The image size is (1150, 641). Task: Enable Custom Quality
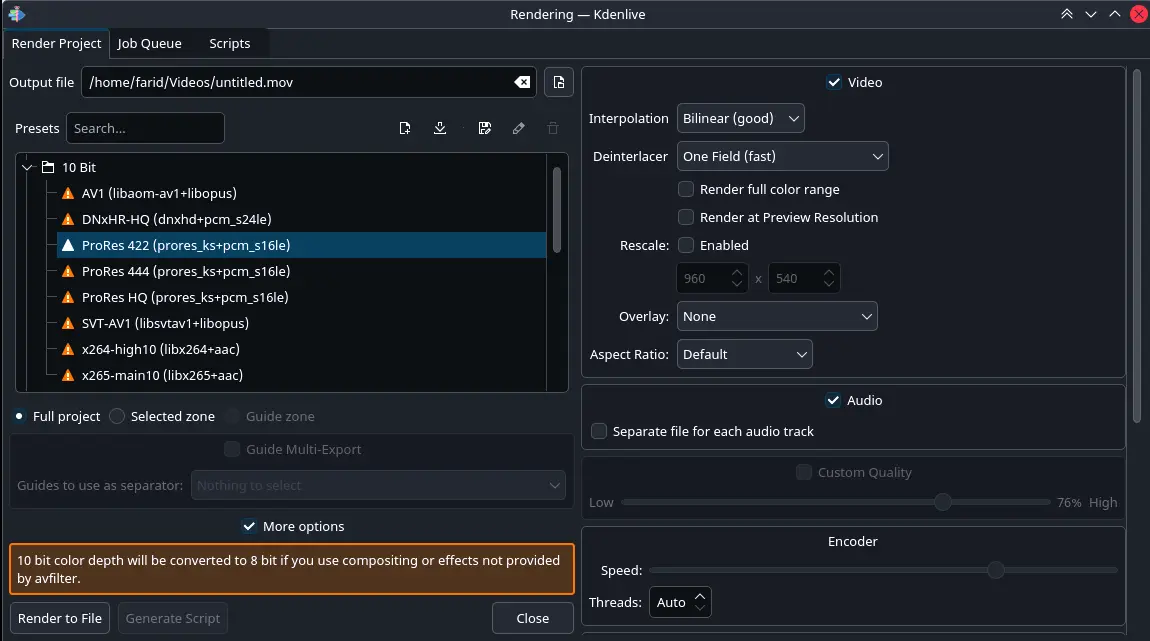click(803, 471)
